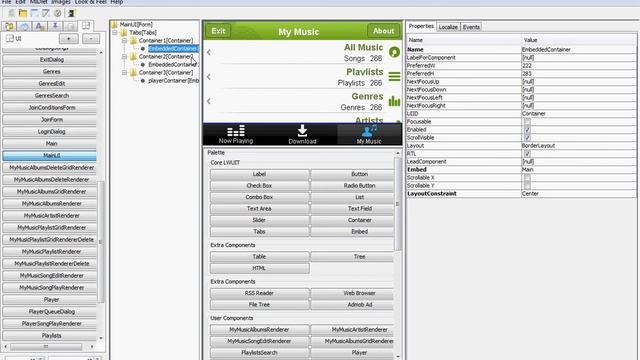The image size is (640, 360).
Task: Open the side tab with pin arrow icon
Action: click(55, 27)
